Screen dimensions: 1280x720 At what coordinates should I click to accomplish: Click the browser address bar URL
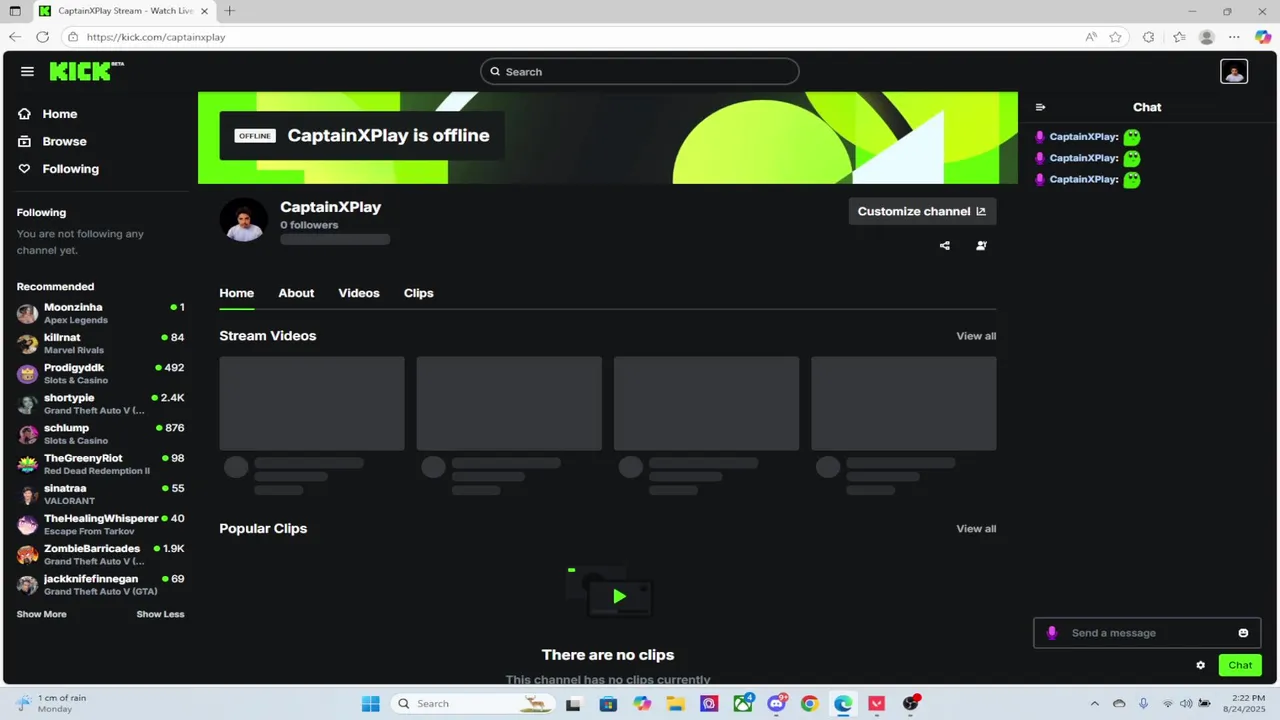coord(156,37)
